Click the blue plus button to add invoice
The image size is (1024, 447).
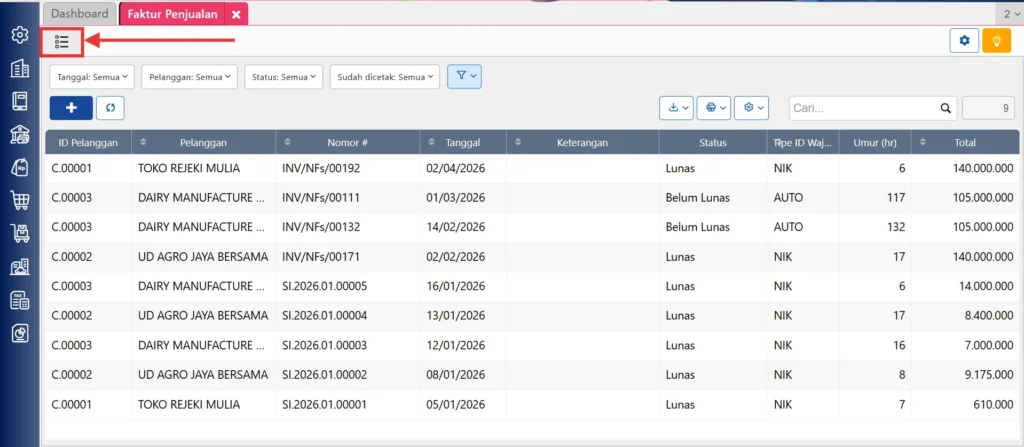click(x=71, y=108)
